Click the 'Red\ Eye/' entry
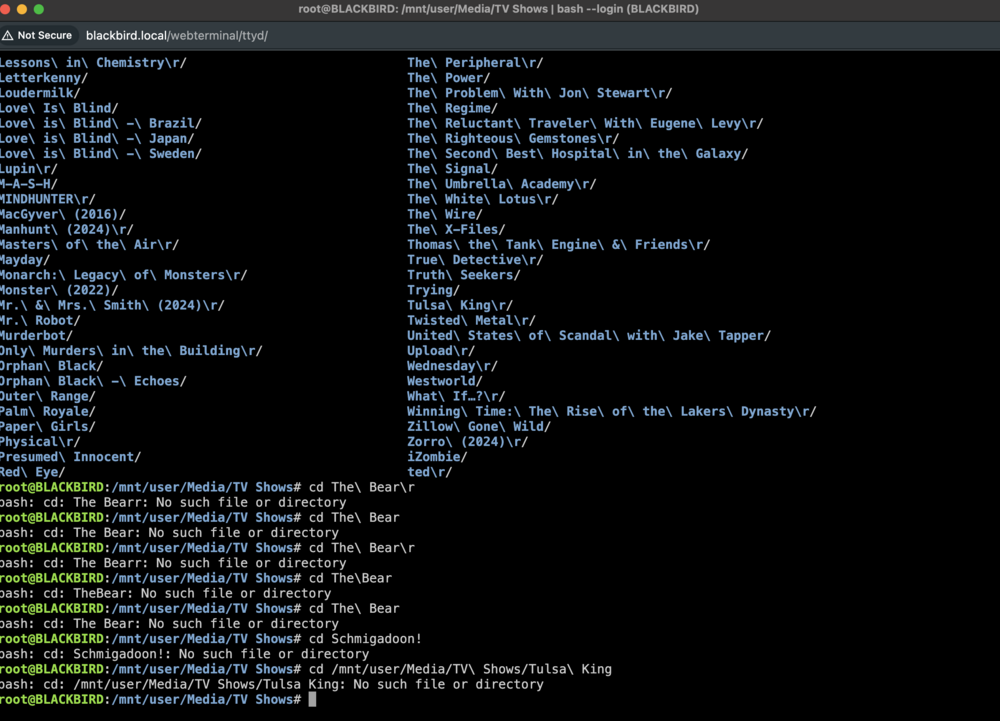The height and width of the screenshot is (721, 1000). [33, 472]
